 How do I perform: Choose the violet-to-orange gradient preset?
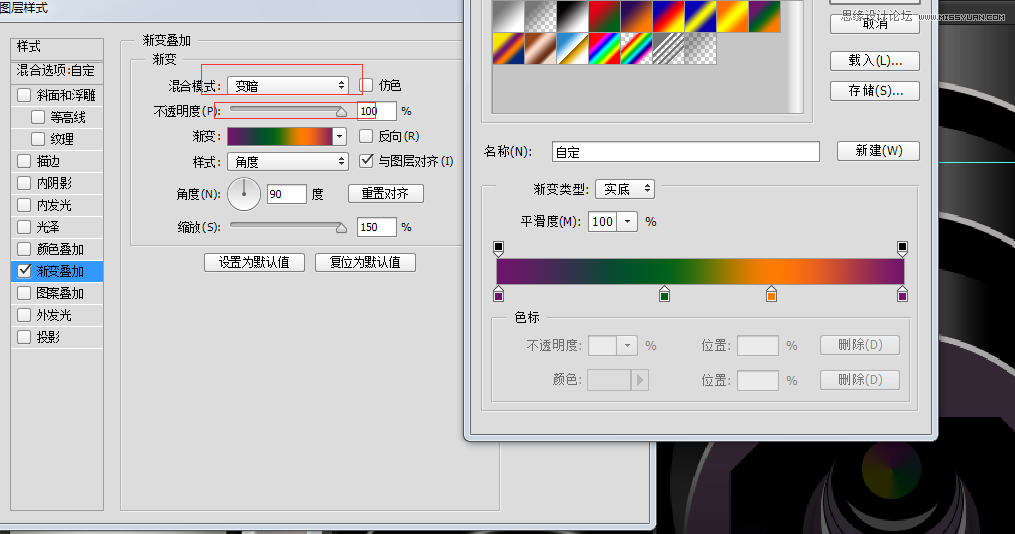(636, 16)
